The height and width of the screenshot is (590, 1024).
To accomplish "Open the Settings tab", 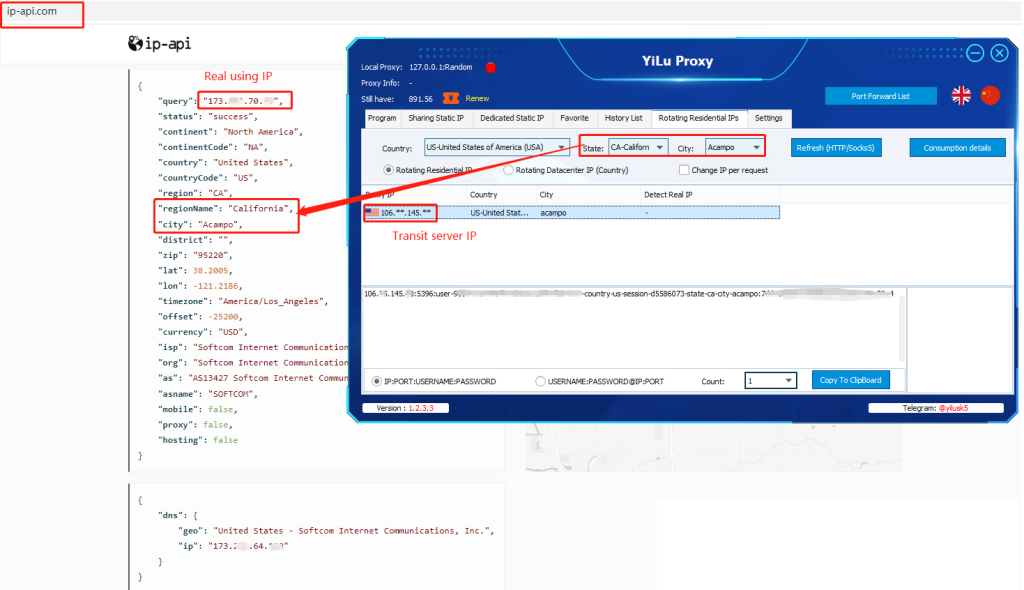I will tap(769, 118).
